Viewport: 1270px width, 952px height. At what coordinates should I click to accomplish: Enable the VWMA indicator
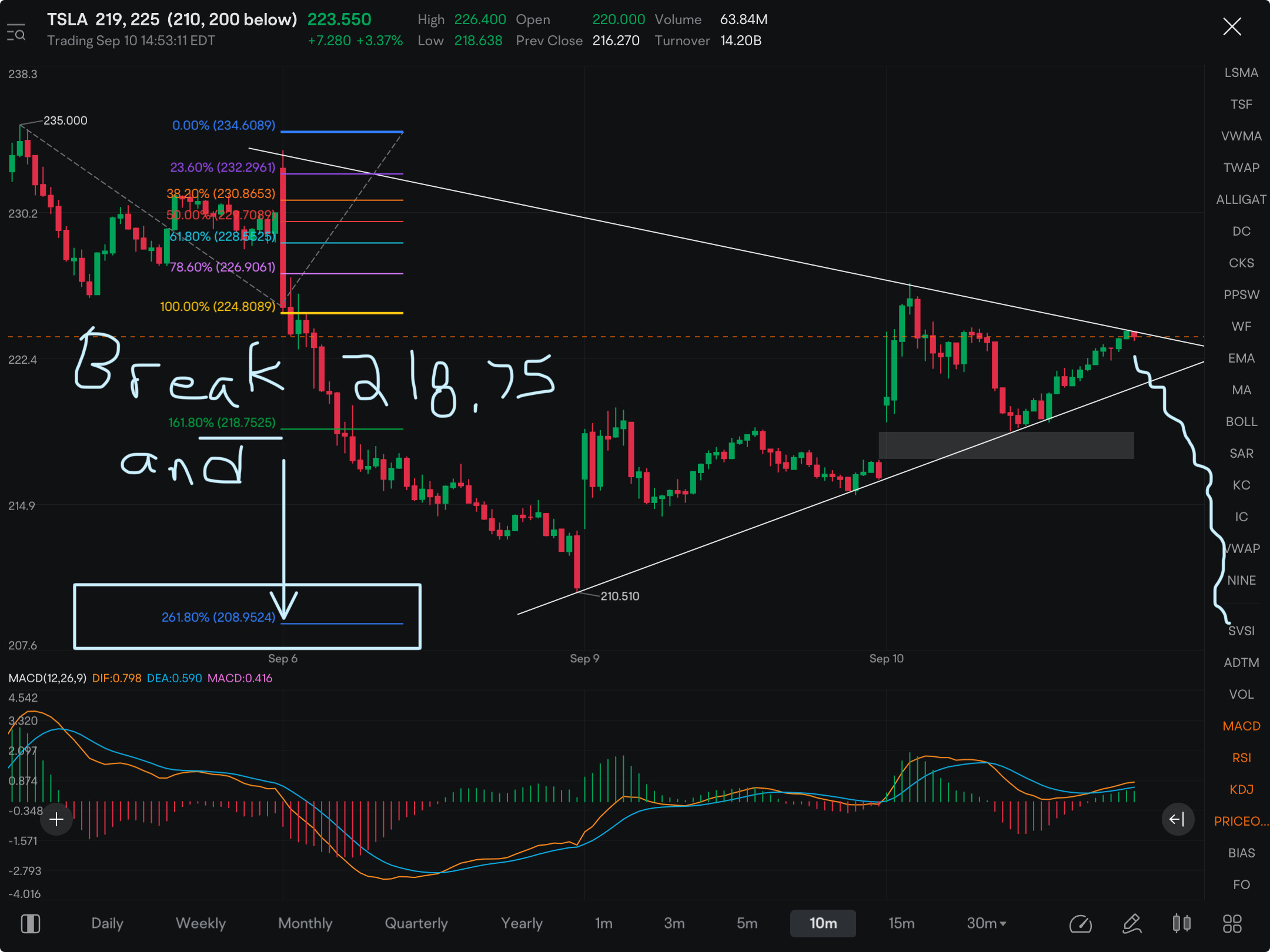coord(1241,136)
